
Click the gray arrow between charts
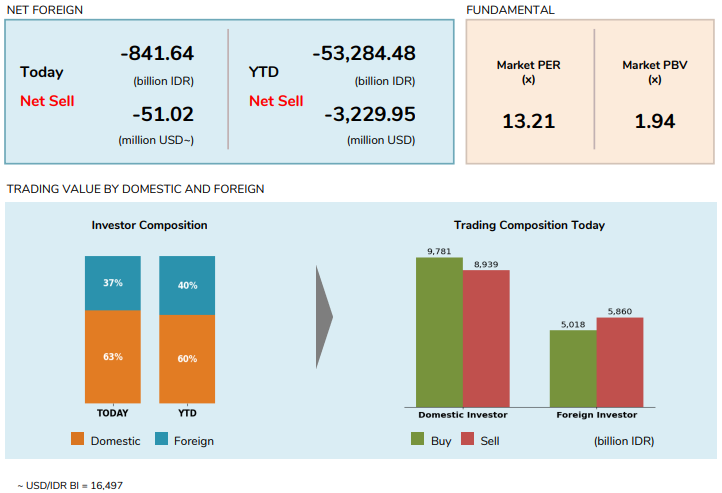324,317
